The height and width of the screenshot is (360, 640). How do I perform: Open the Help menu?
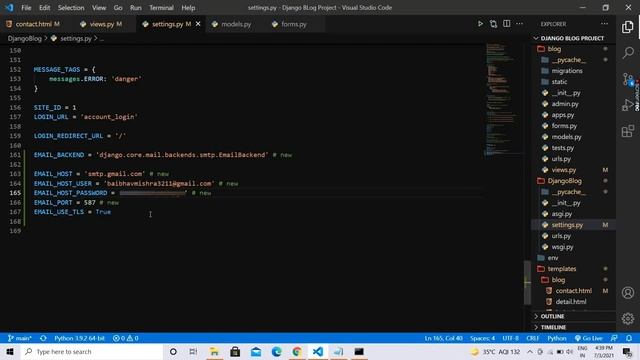point(188,8)
